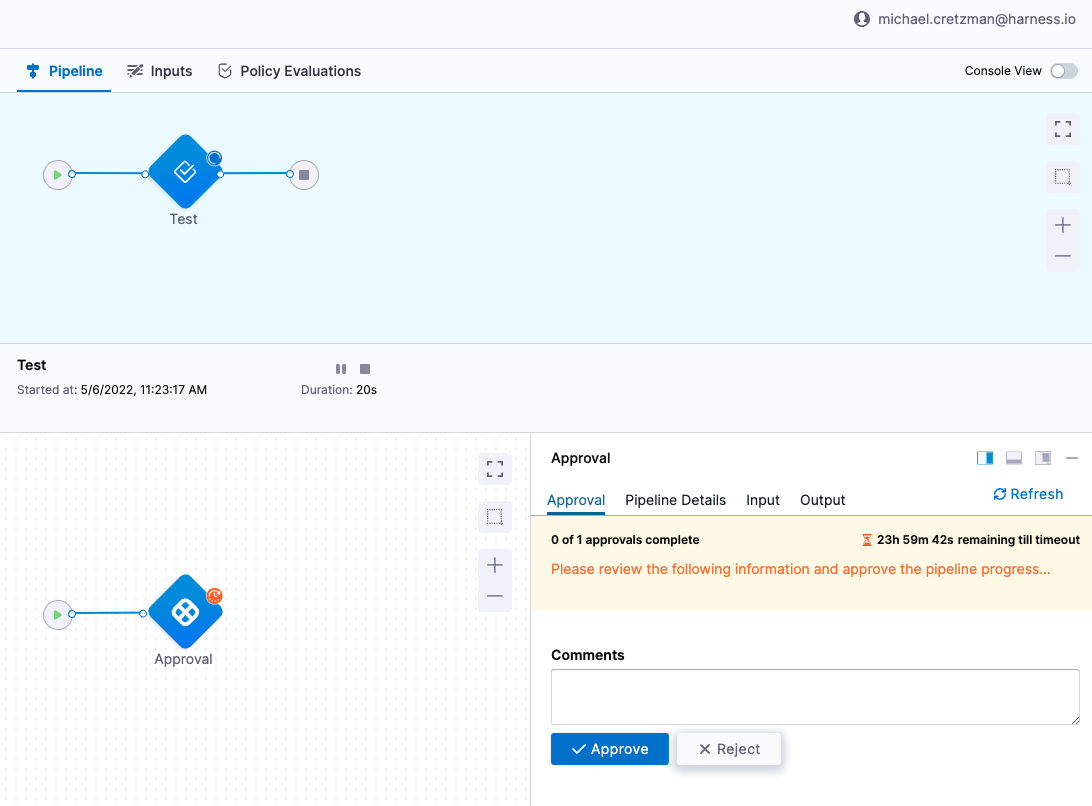Dock details panel to the bottom

1014,458
